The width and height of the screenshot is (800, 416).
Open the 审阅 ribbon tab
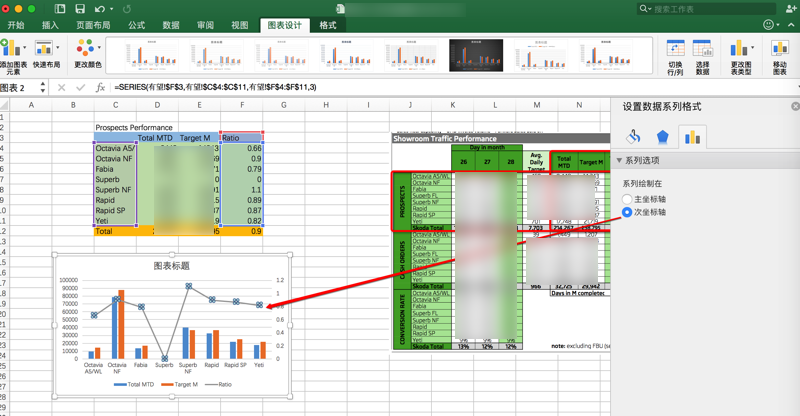[x=205, y=25]
